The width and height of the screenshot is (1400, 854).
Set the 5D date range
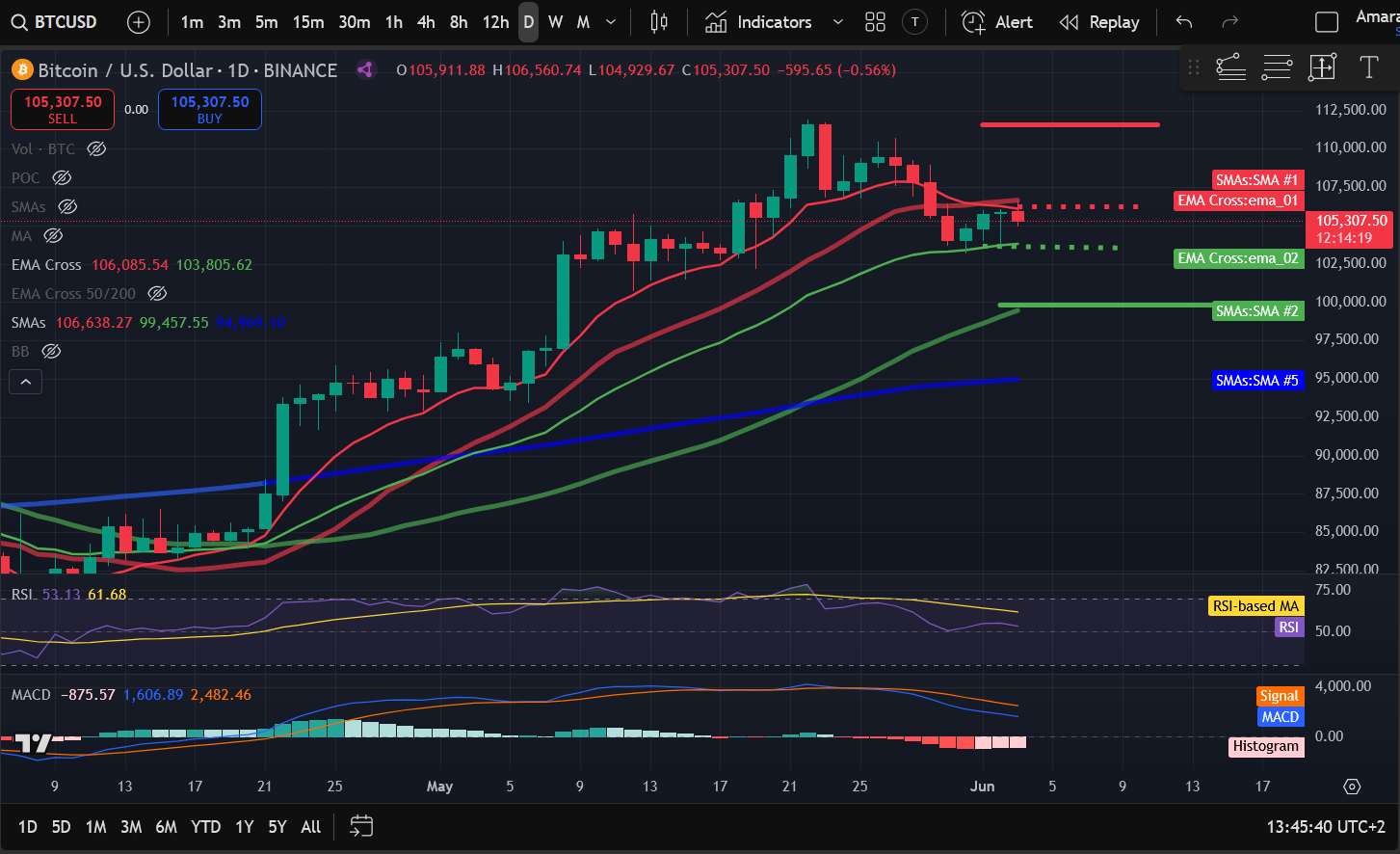61,826
